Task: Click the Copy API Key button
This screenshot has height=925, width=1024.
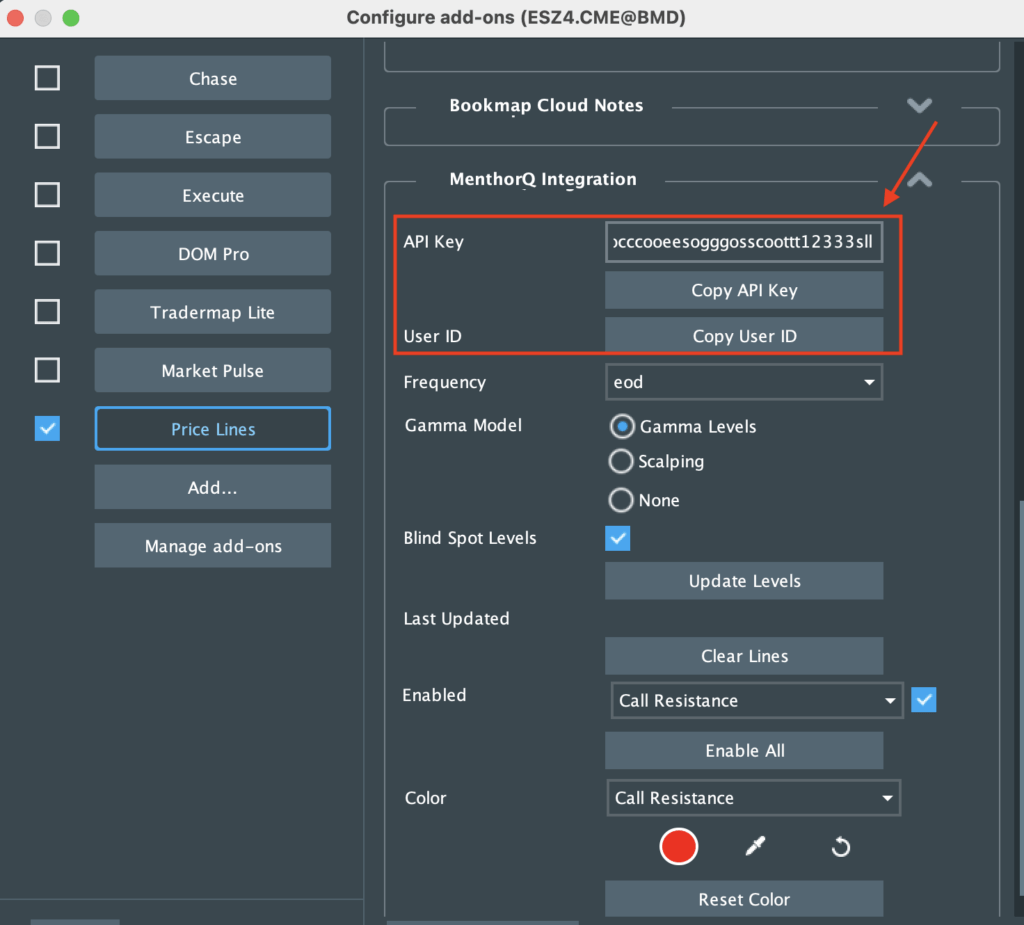Action: click(x=744, y=290)
